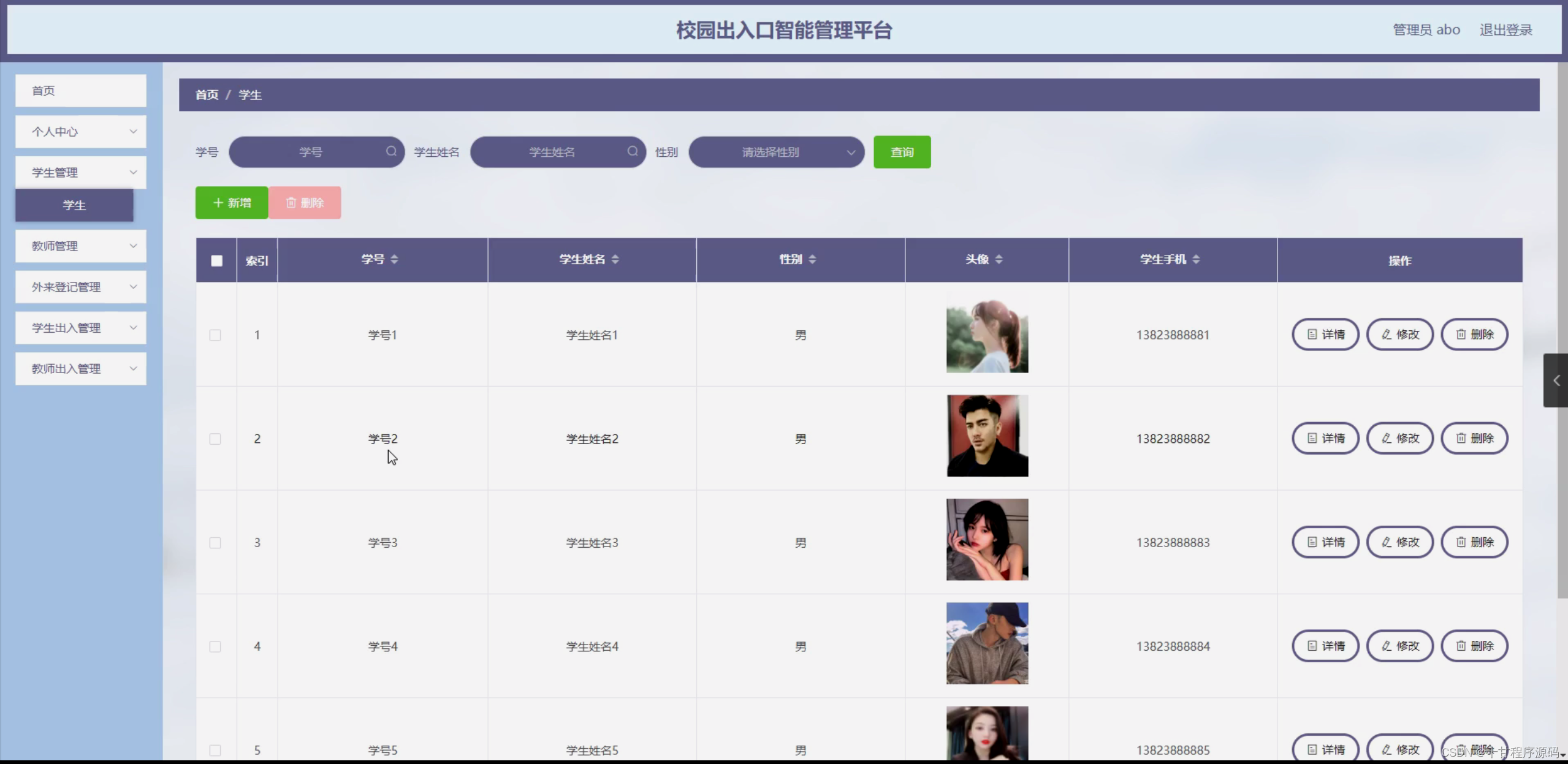1568x764 pixels.
Task: Click the magnifier icon in 学生姓名 field
Action: pyautogui.click(x=634, y=151)
